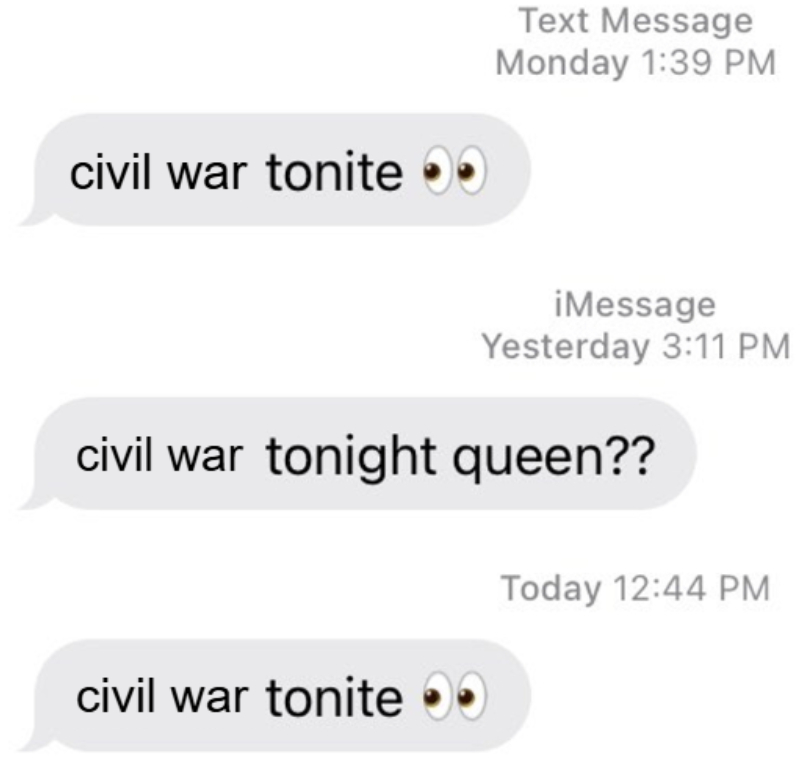
Task: Click the tail of today's message bubble
Action: tap(35, 741)
